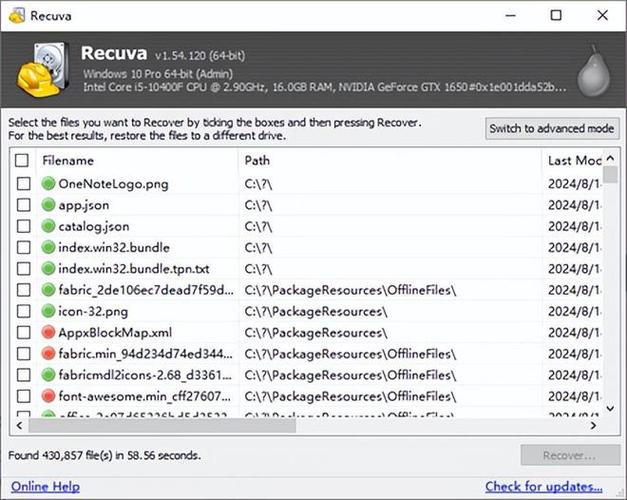Open the Online Help link
The image size is (627, 500).
[45, 486]
